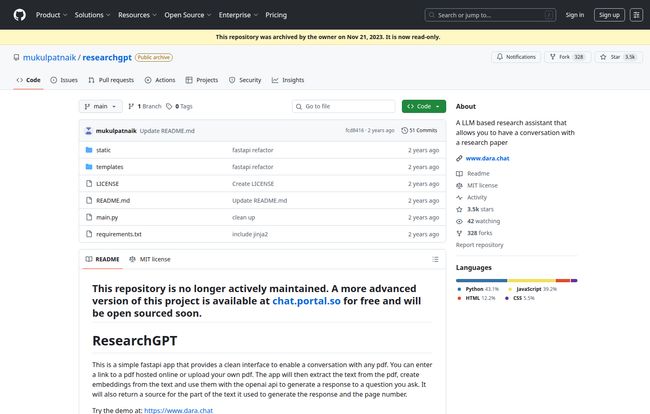Image resolution: width=650 pixels, height=414 pixels.
Task: Click the file icon next to requirements.txt
Action: point(89,234)
